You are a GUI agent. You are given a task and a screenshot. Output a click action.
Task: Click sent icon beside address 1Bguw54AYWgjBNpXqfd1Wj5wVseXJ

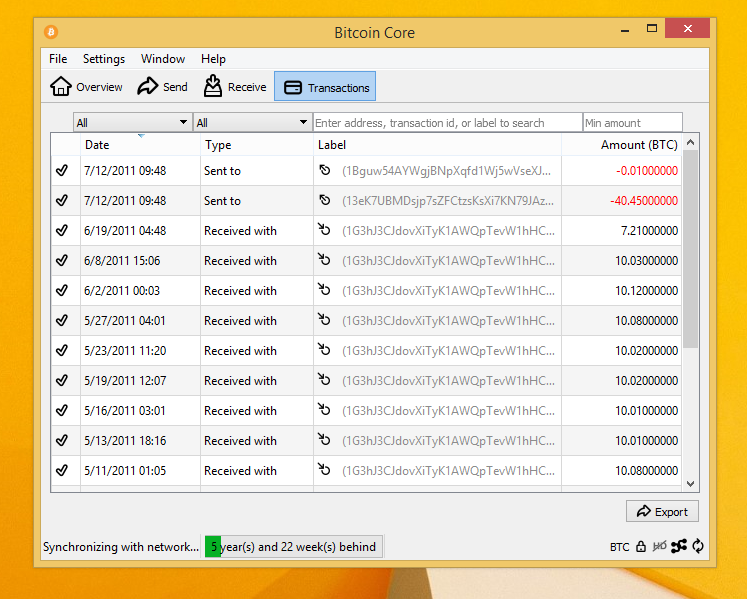324,170
